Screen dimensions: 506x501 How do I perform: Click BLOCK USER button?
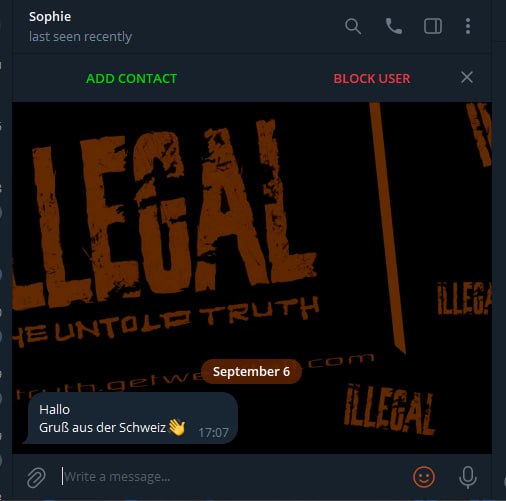click(372, 79)
